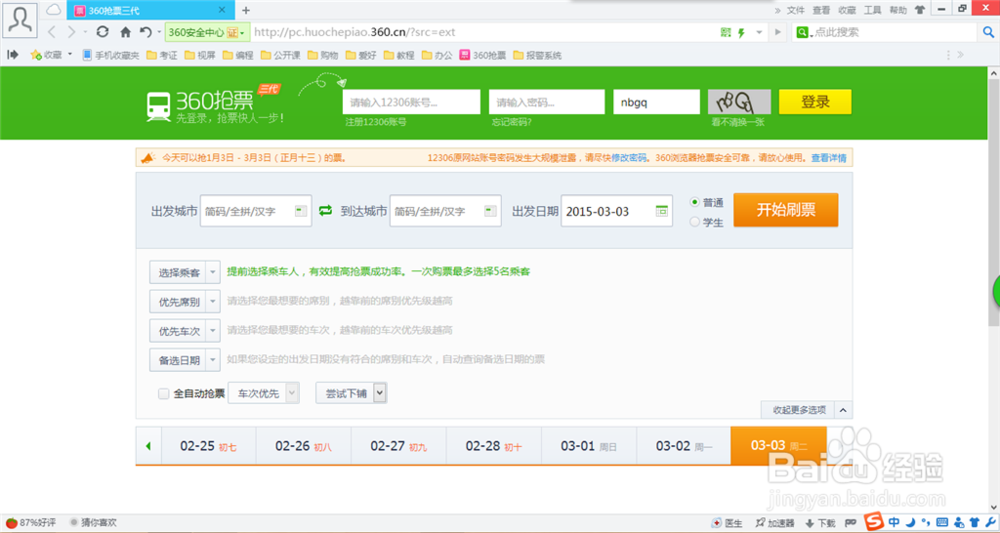This screenshot has width=1000, height=533.
Task: Open the 手机收藏夹 bookmark
Action: tap(110, 55)
